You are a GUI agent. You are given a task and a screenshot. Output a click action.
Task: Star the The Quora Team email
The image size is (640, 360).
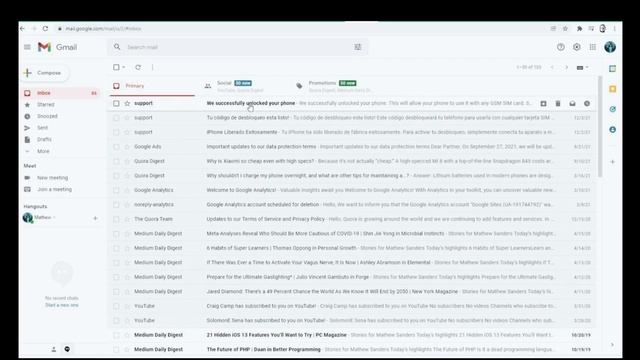(127, 219)
